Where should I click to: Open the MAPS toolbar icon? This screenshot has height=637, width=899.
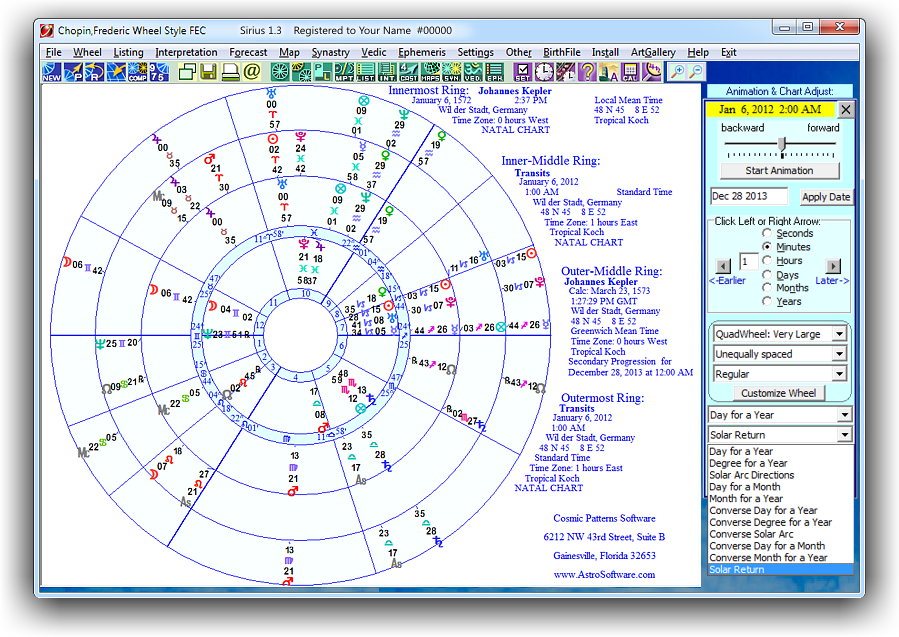430,72
